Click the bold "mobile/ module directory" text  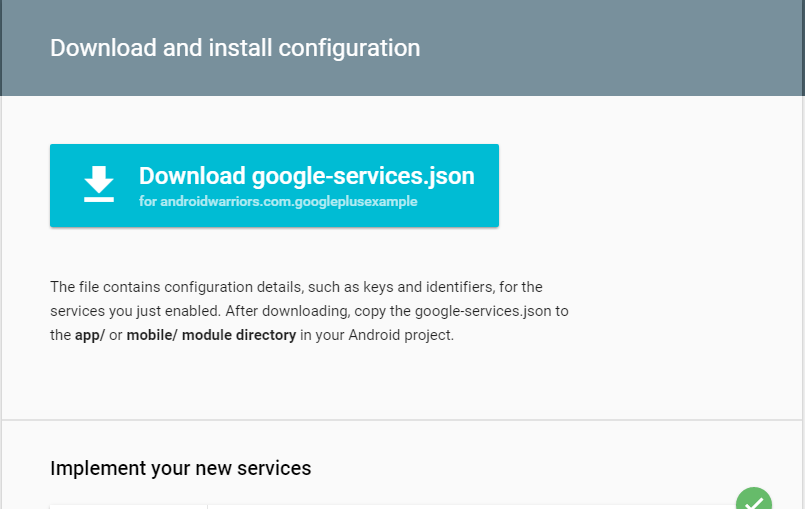click(x=211, y=335)
